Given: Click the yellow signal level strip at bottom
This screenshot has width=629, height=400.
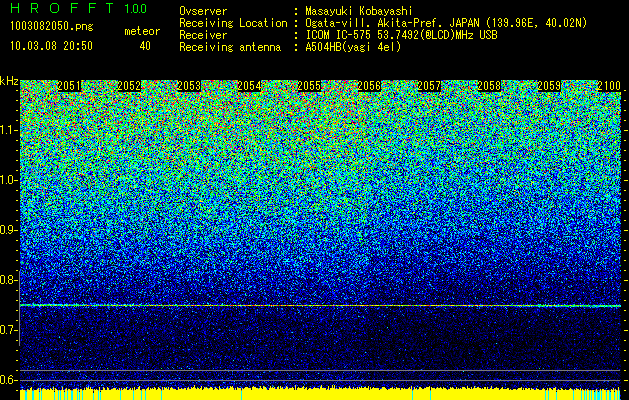Looking at the screenshot, I should coord(320,394).
